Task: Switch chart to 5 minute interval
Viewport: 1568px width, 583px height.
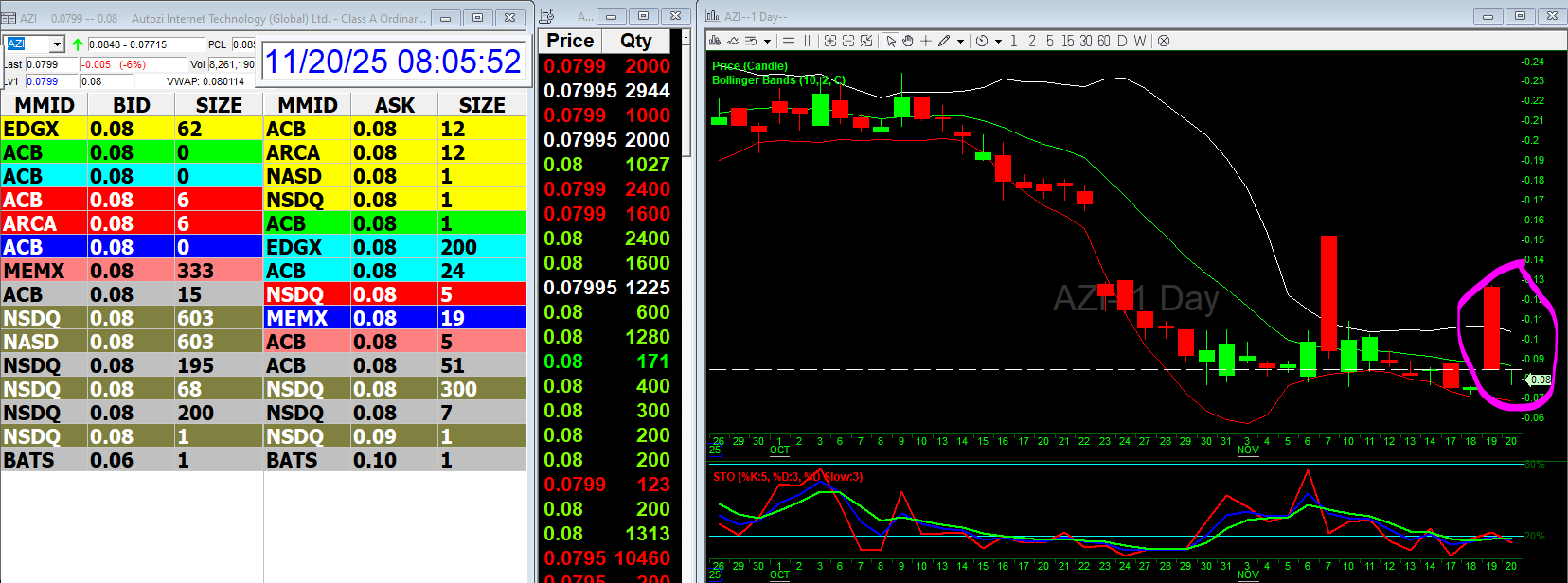Action: [x=1049, y=41]
